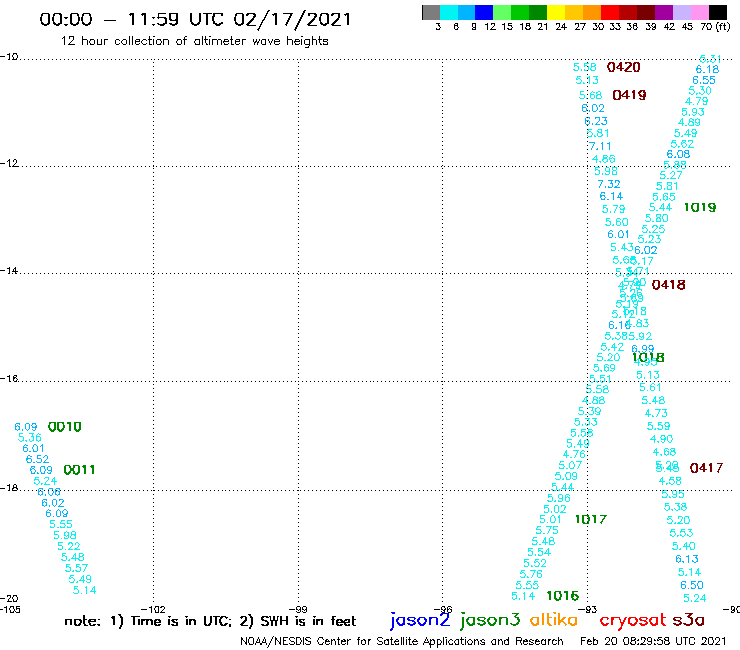Click the 4.90 wave height value
The height and width of the screenshot is (650, 740).
click(x=662, y=439)
